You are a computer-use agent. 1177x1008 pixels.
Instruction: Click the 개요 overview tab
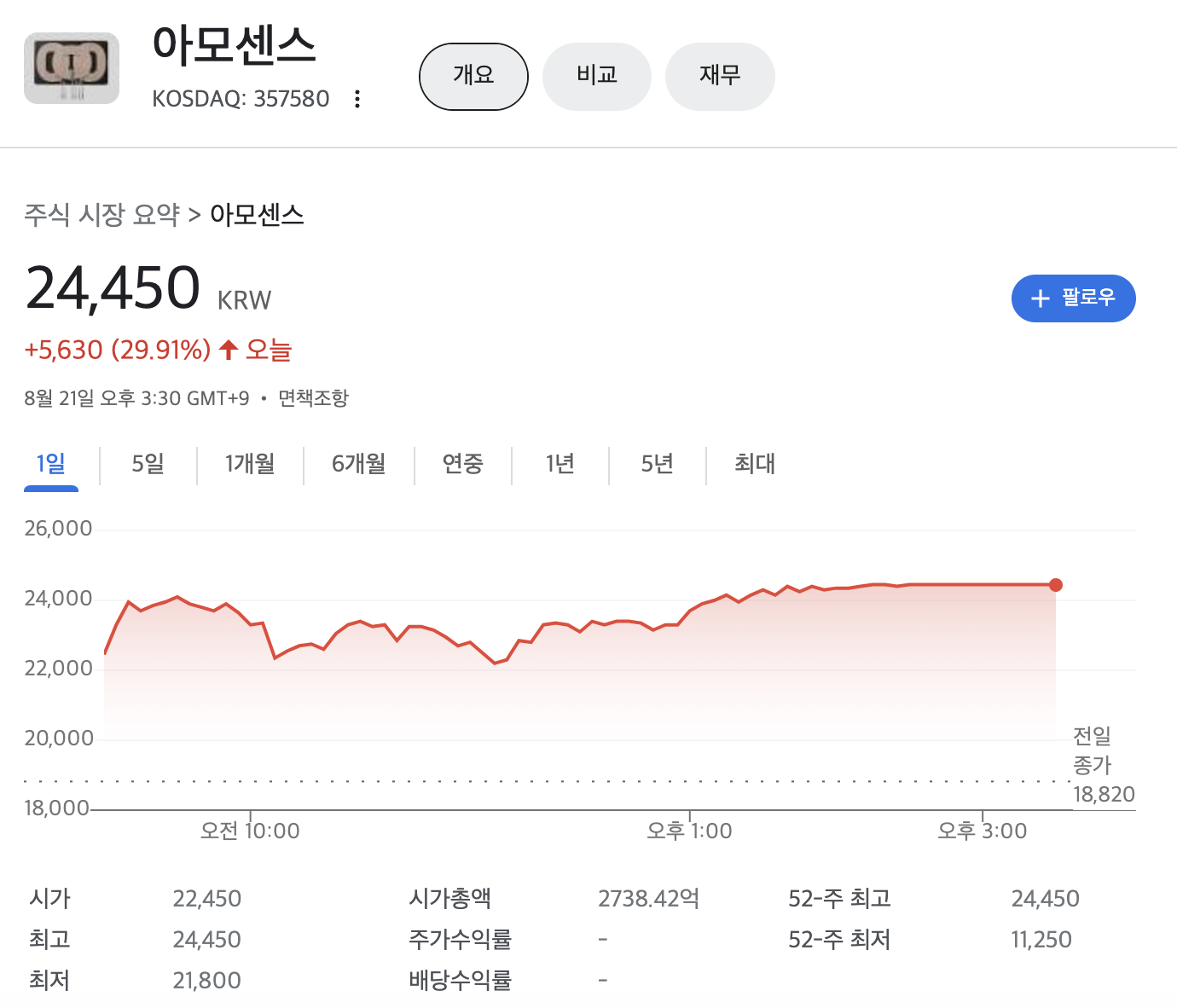[x=473, y=76]
